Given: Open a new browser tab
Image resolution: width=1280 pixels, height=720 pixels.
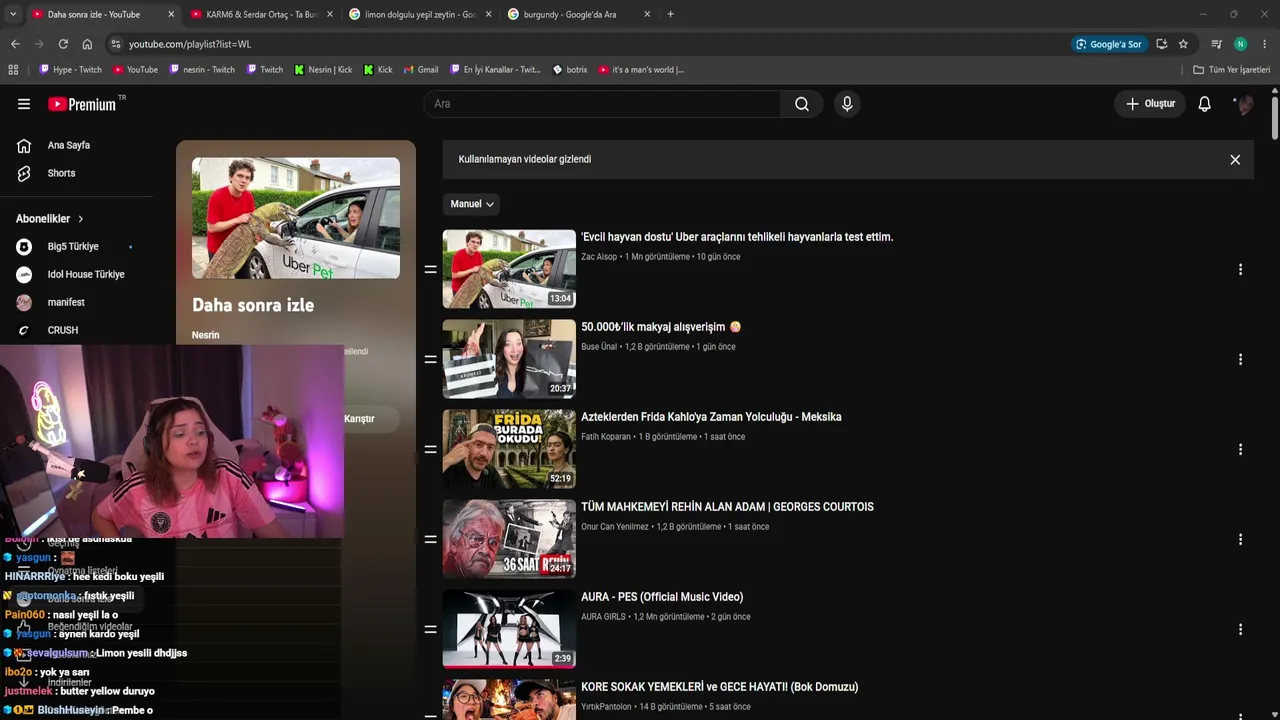Looking at the screenshot, I should pyautogui.click(x=670, y=14).
